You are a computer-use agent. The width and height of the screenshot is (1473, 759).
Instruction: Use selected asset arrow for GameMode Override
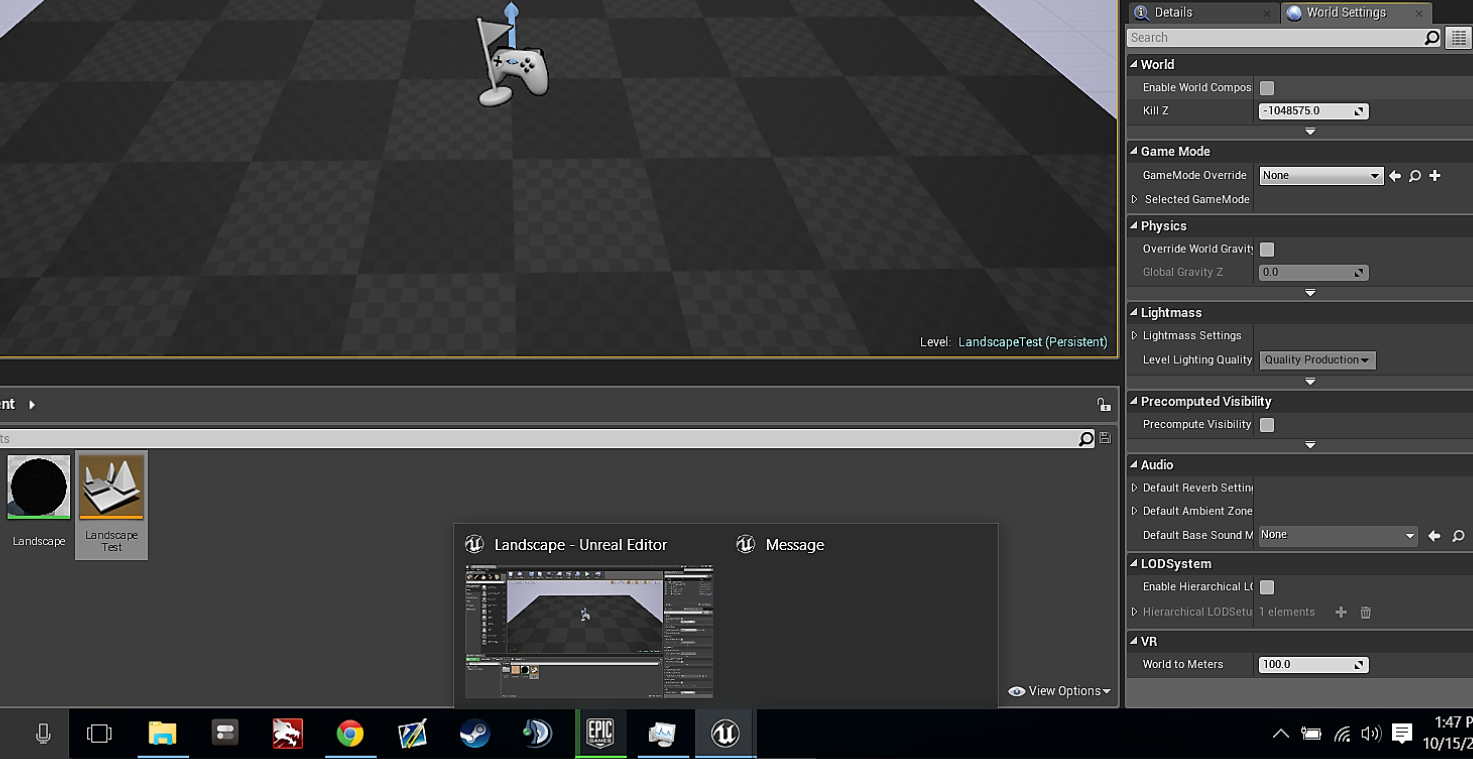[x=1395, y=176]
